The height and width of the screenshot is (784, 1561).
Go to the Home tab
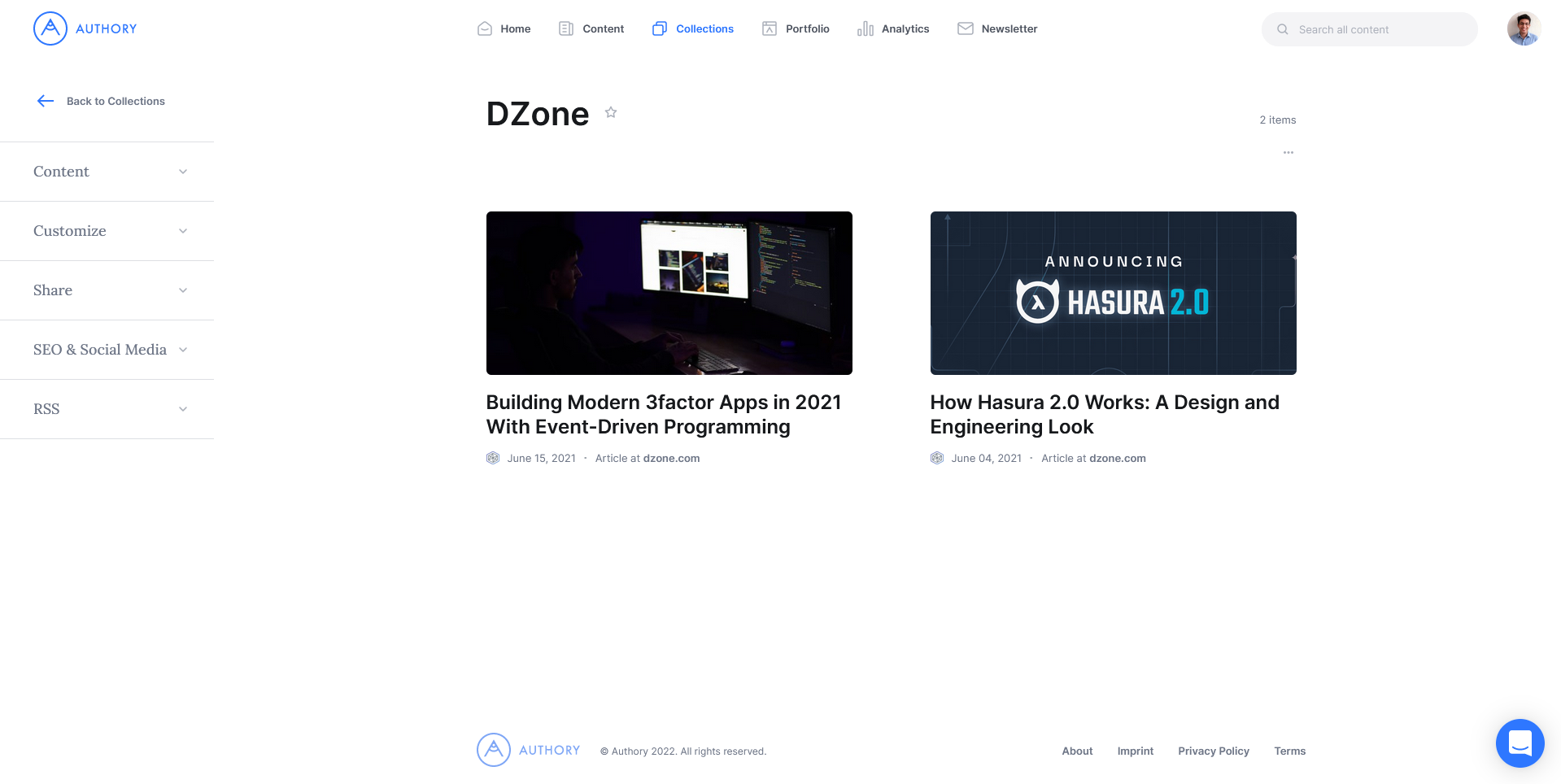(x=504, y=28)
